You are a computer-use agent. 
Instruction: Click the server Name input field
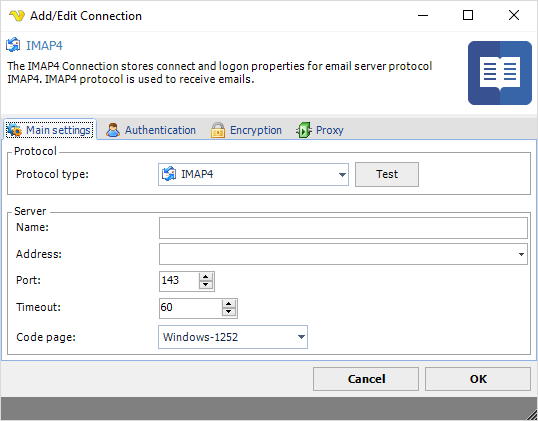click(x=343, y=228)
